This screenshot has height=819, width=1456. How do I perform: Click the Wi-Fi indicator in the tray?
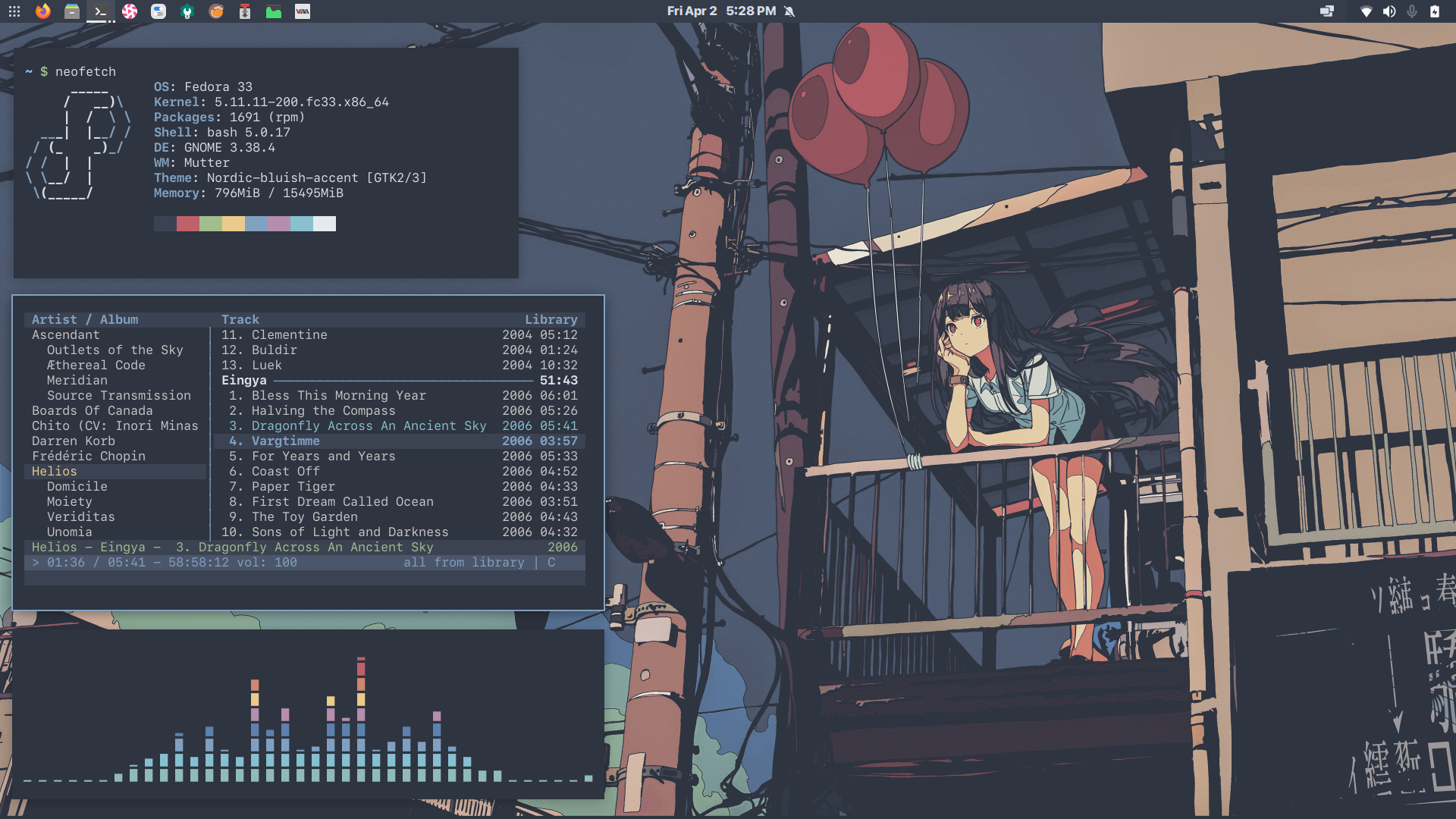tap(1366, 11)
